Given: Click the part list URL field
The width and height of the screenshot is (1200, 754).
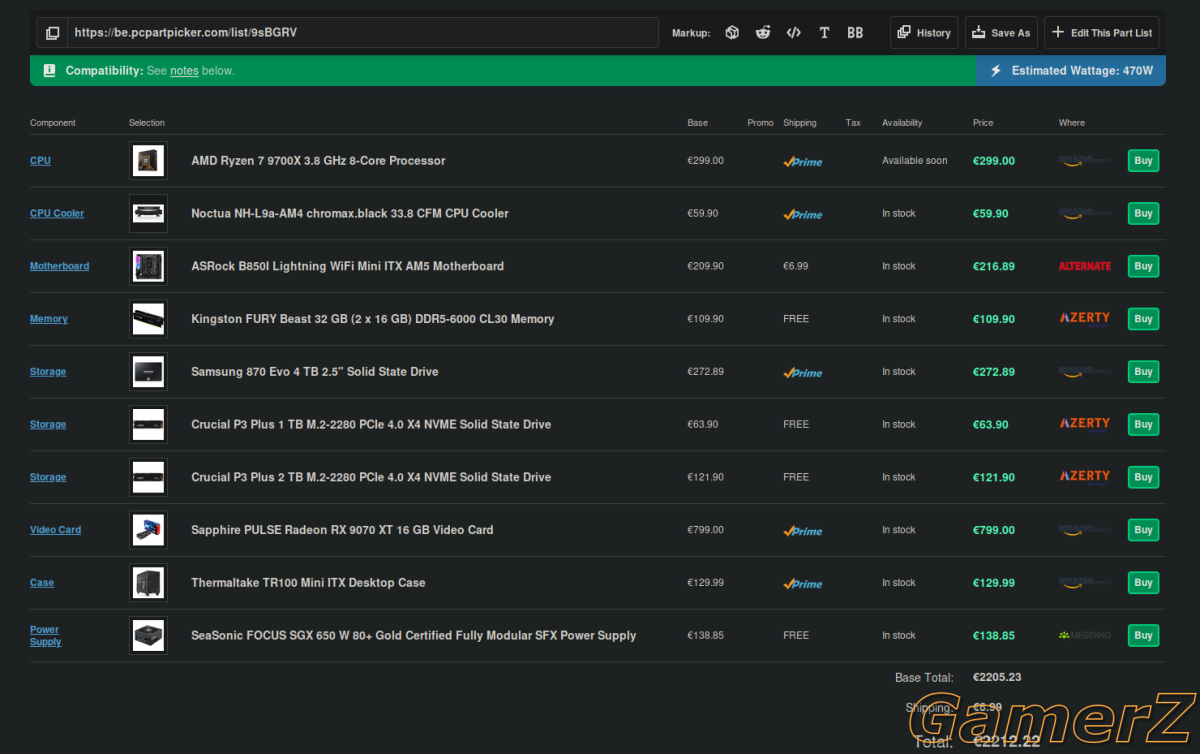Looking at the screenshot, I should tap(363, 33).
